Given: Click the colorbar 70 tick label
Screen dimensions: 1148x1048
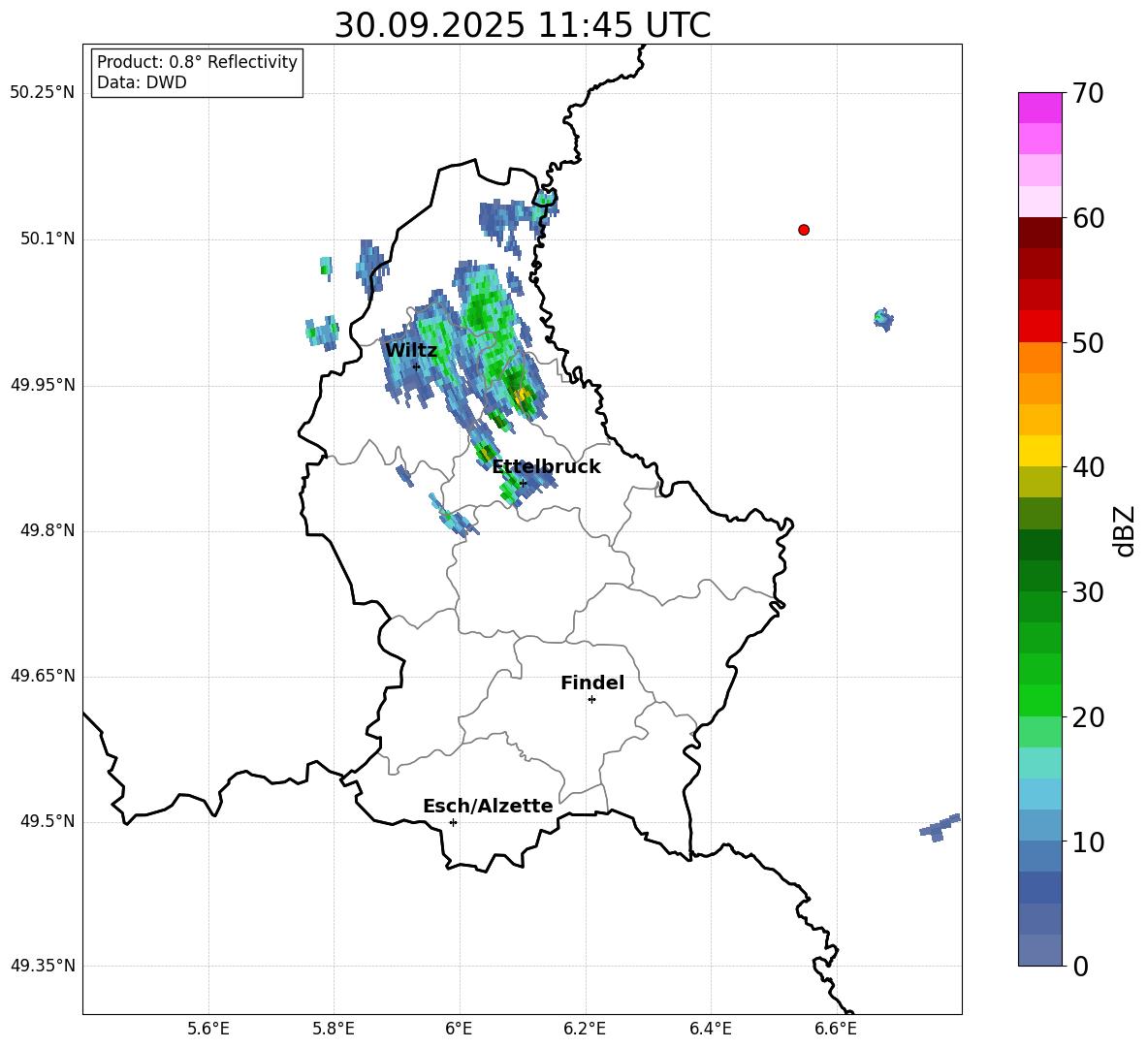Looking at the screenshot, I should tap(1088, 94).
